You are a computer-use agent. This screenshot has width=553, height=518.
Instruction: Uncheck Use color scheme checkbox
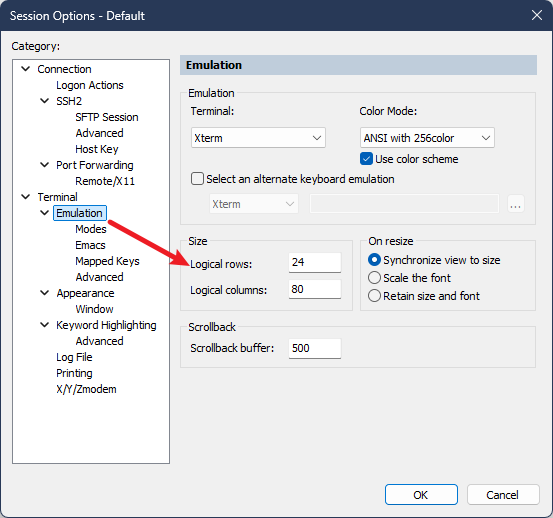(x=366, y=159)
